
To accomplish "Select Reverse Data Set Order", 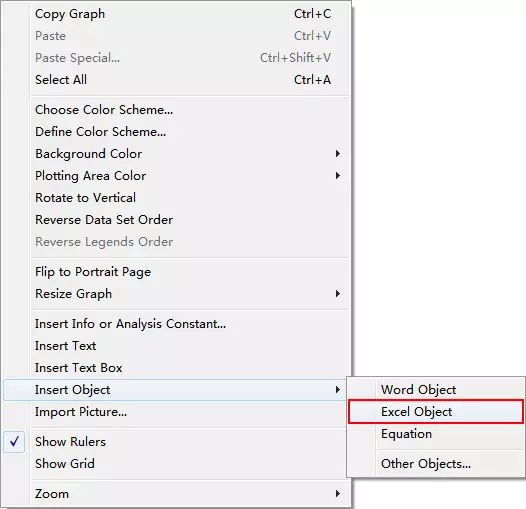I will (x=175, y=219).
